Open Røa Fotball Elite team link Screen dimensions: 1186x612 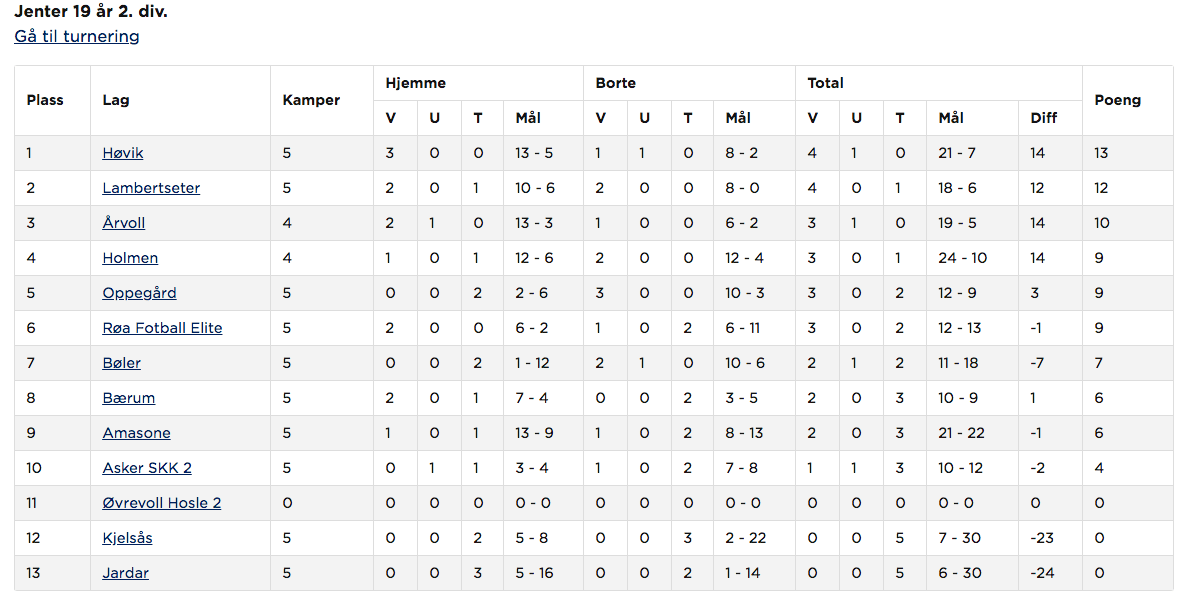[x=162, y=328]
